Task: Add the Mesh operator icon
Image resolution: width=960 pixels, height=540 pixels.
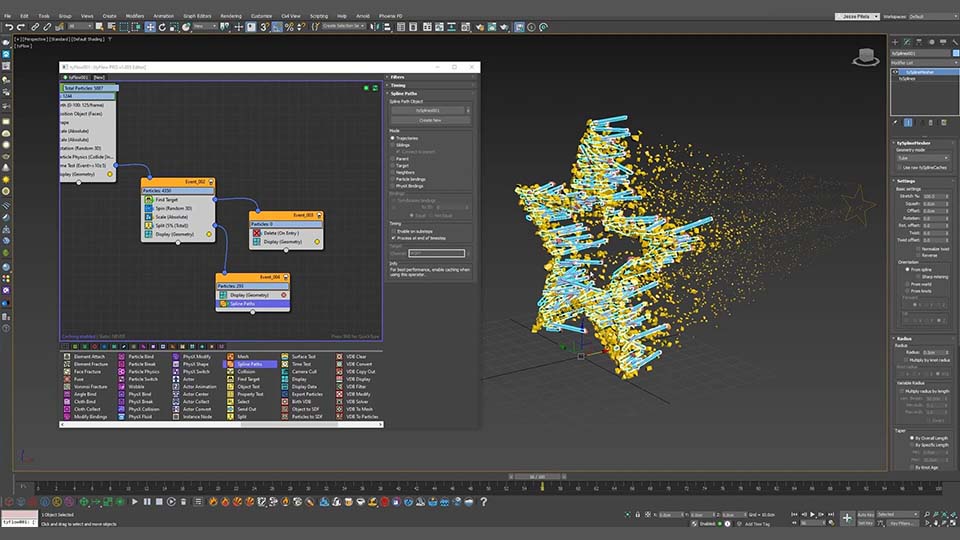Action: coord(230,356)
